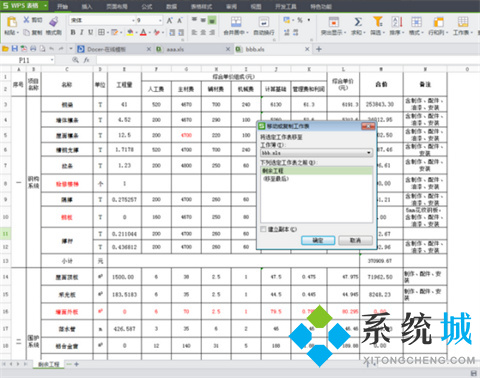The width and height of the screenshot is (480, 378).
Task: Select the Format Painter brush
Action: pos(53,21)
